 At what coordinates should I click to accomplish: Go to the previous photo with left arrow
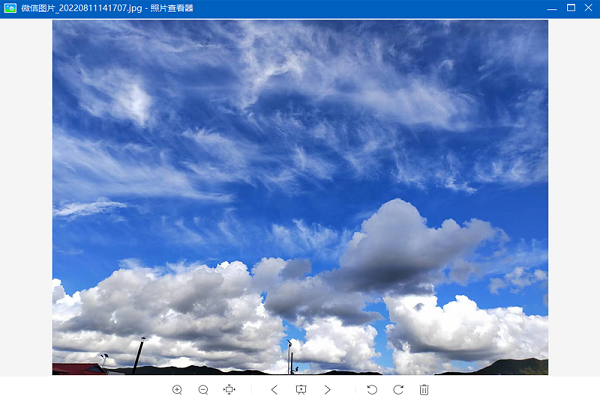(x=274, y=389)
